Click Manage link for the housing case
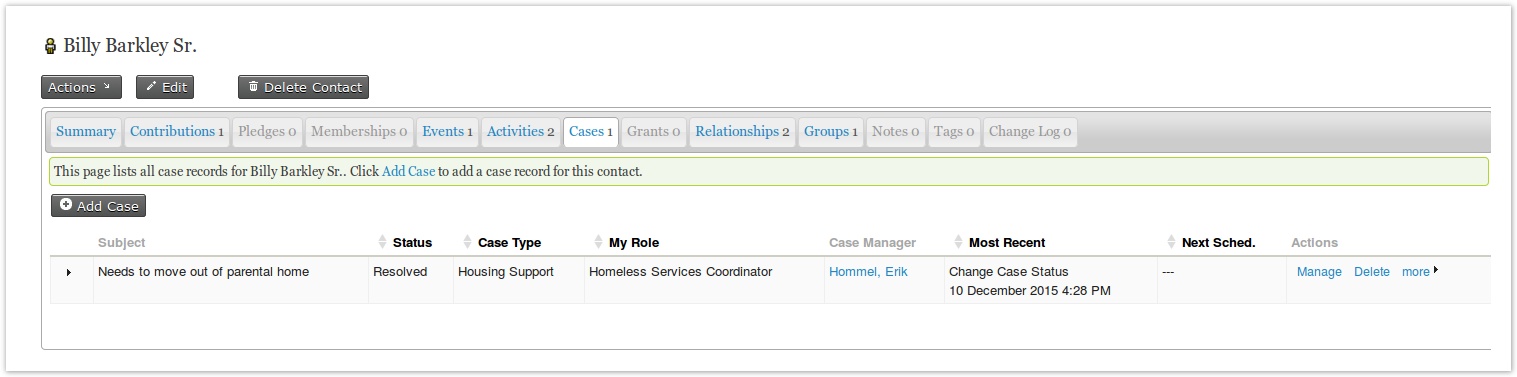 pyautogui.click(x=1319, y=271)
